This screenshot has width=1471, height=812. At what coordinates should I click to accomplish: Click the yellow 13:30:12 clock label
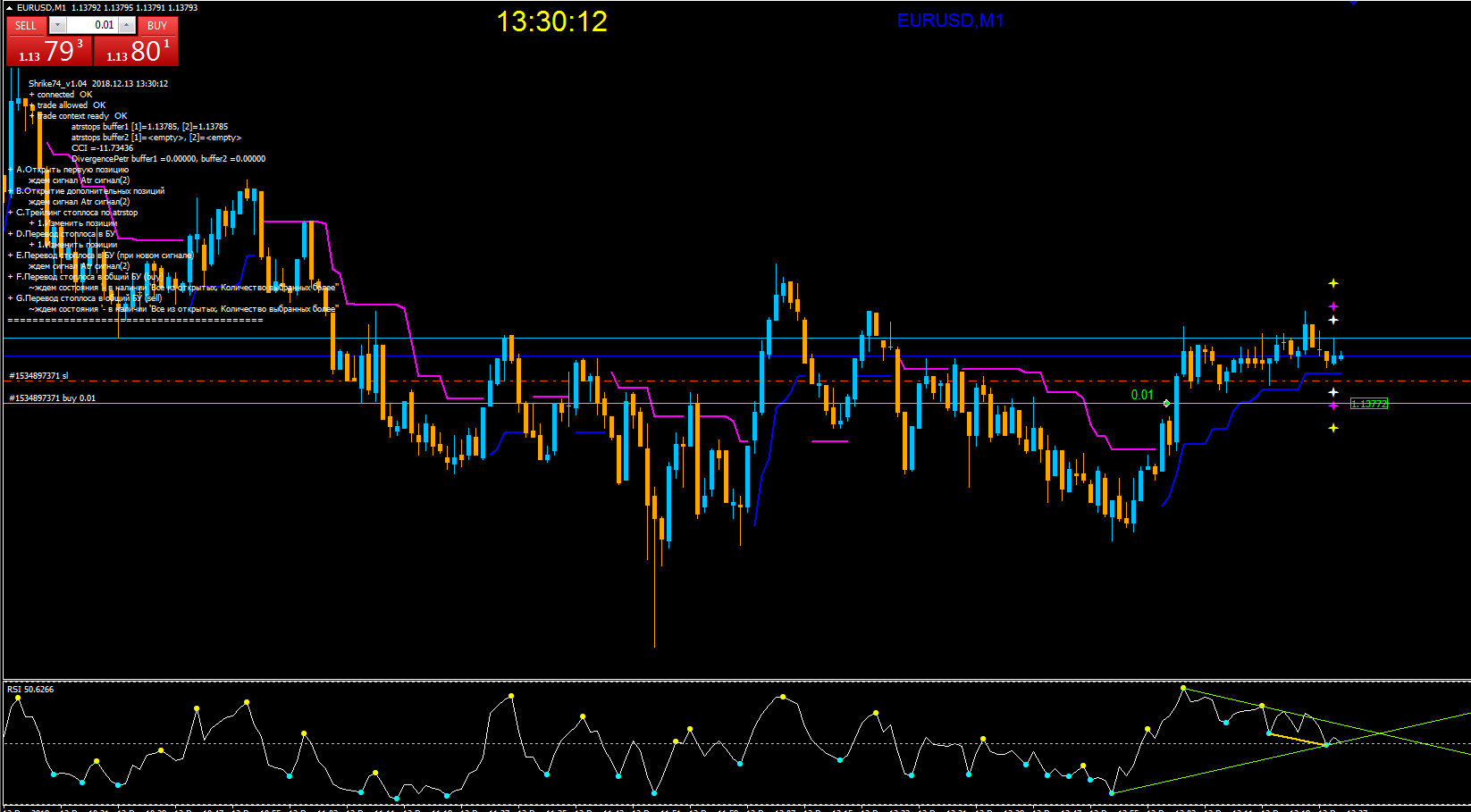[x=551, y=21]
